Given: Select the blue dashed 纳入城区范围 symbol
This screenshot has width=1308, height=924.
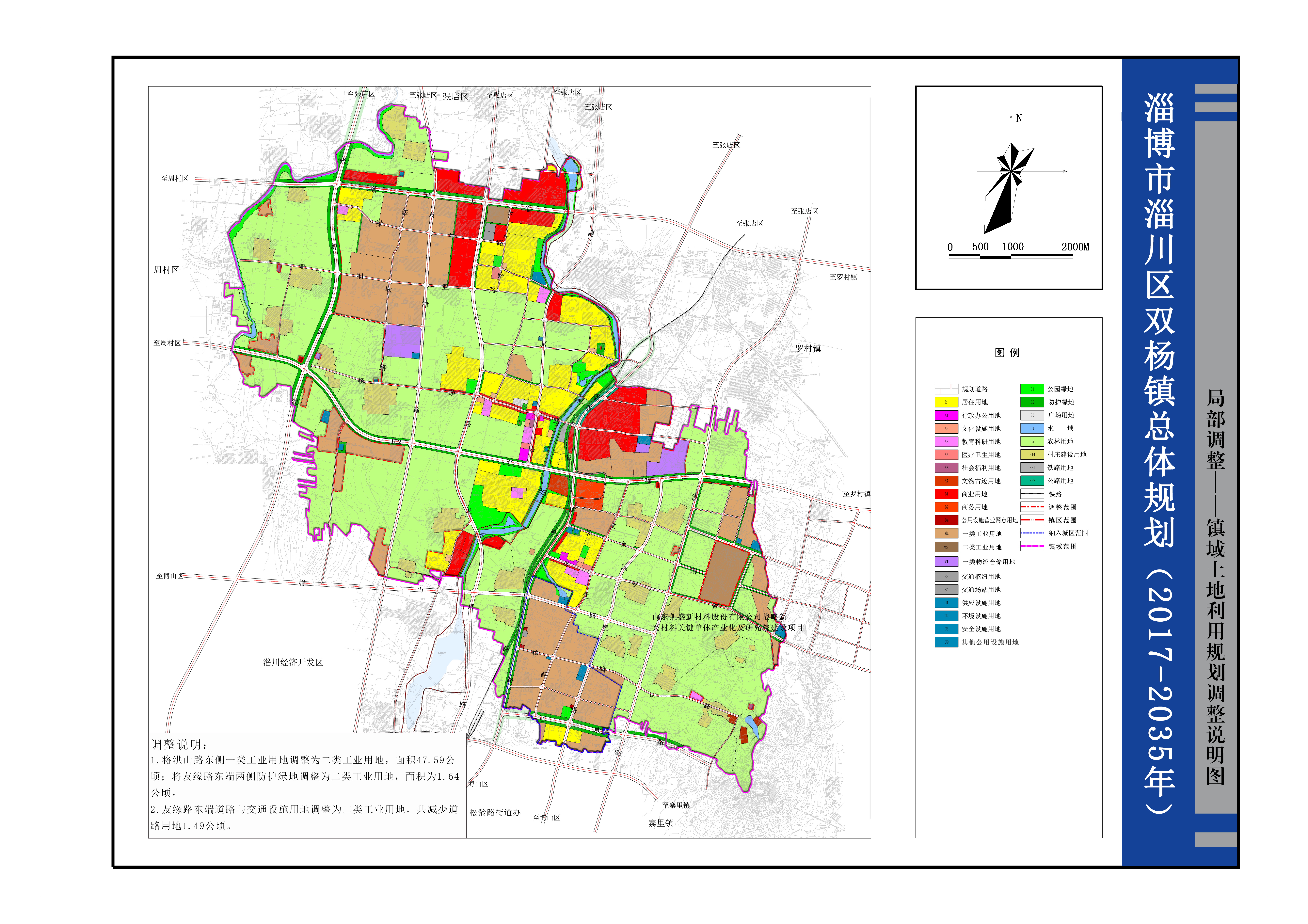Looking at the screenshot, I should point(1032,533).
